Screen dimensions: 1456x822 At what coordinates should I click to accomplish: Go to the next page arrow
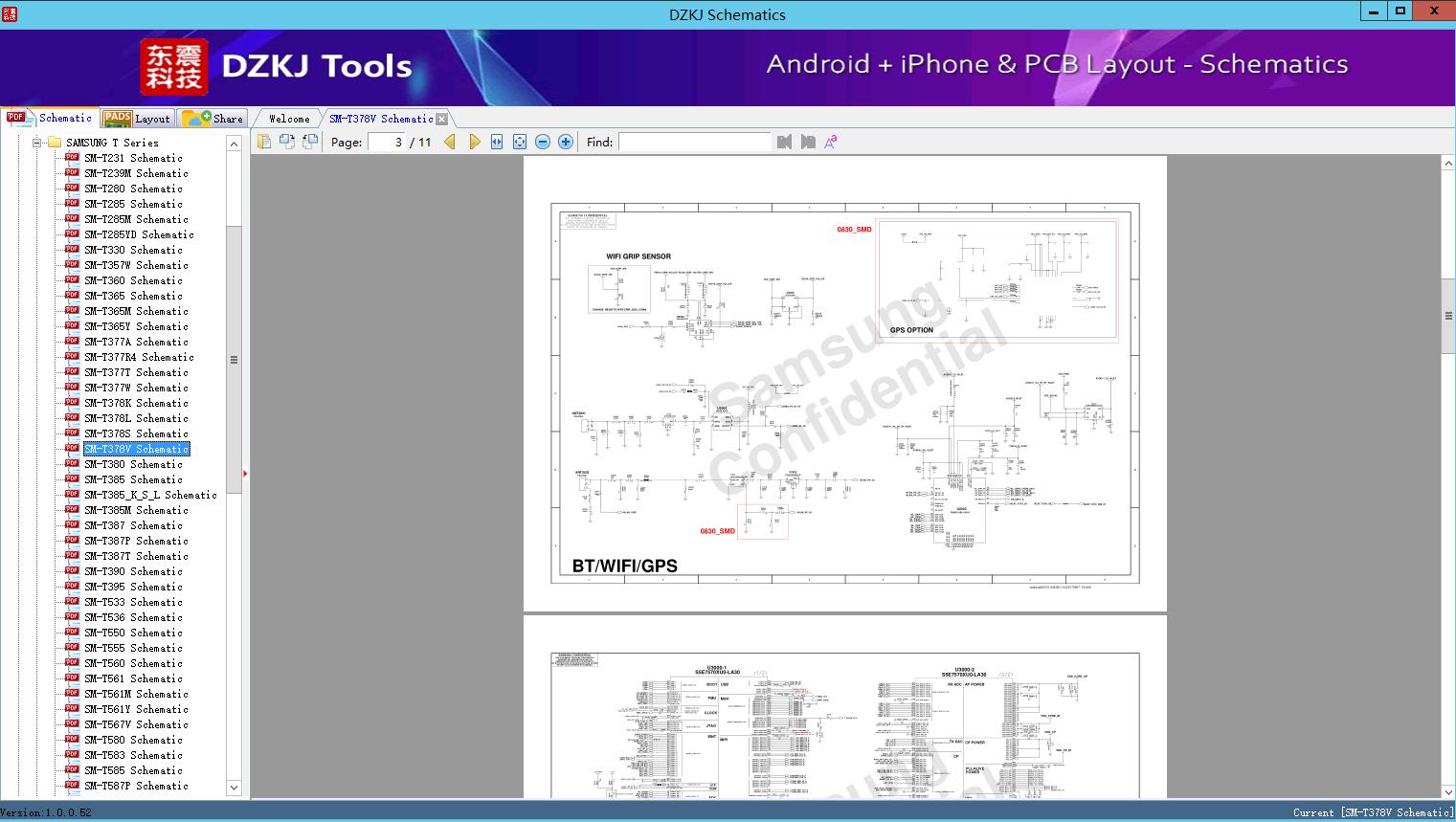pos(474,142)
